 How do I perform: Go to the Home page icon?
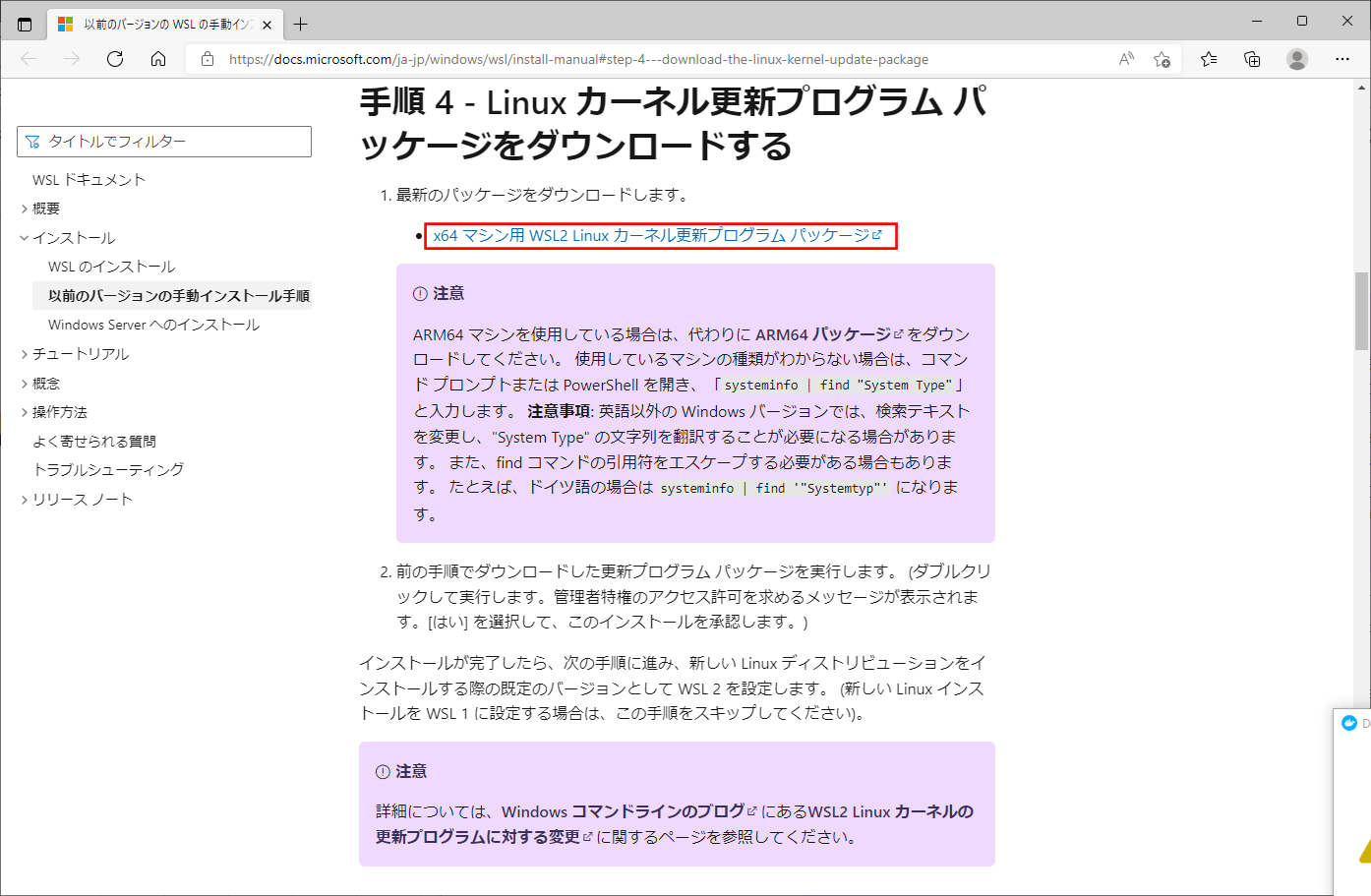(158, 59)
